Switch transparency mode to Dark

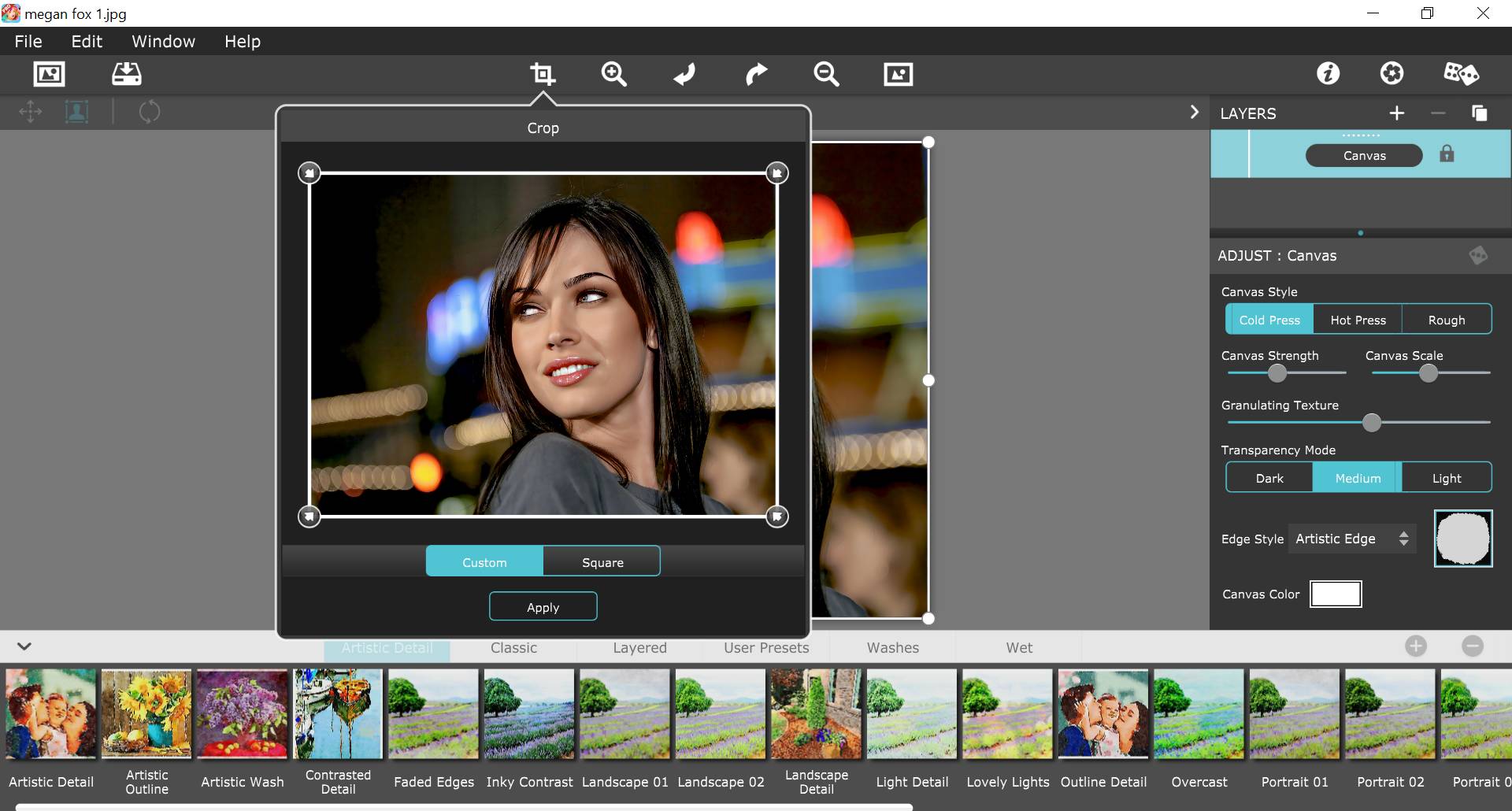pos(1269,478)
